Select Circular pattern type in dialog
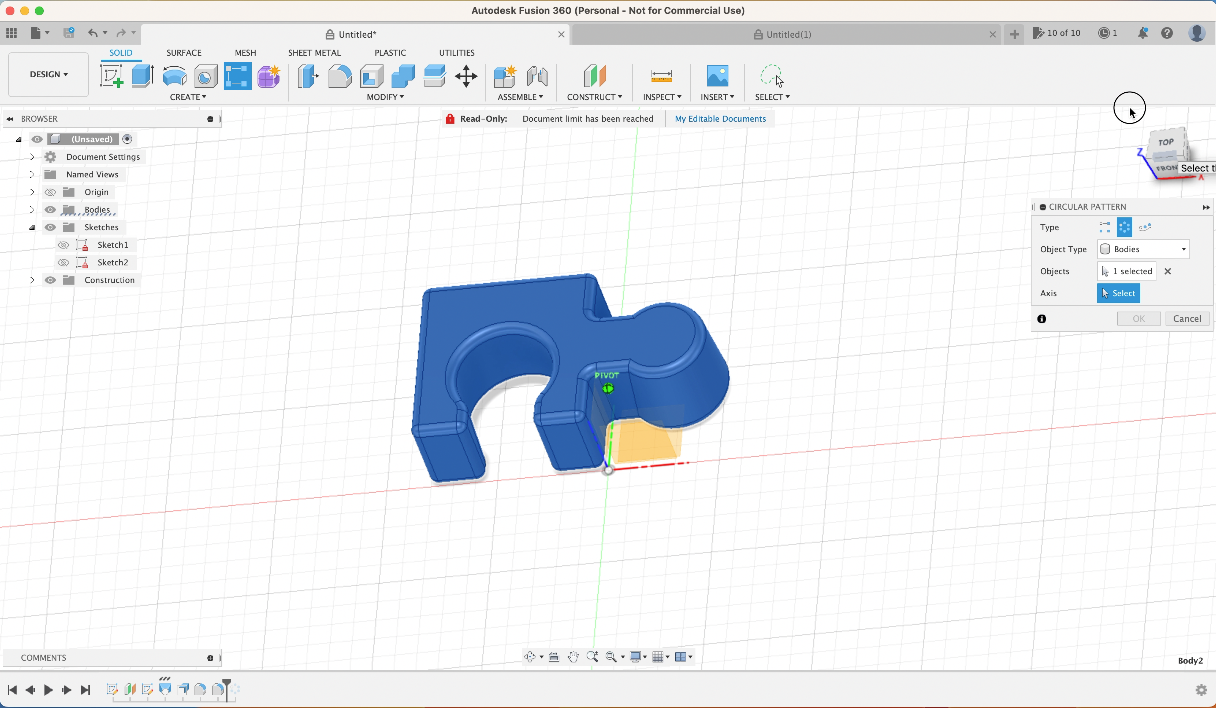1216x708 pixels. 1125,227
